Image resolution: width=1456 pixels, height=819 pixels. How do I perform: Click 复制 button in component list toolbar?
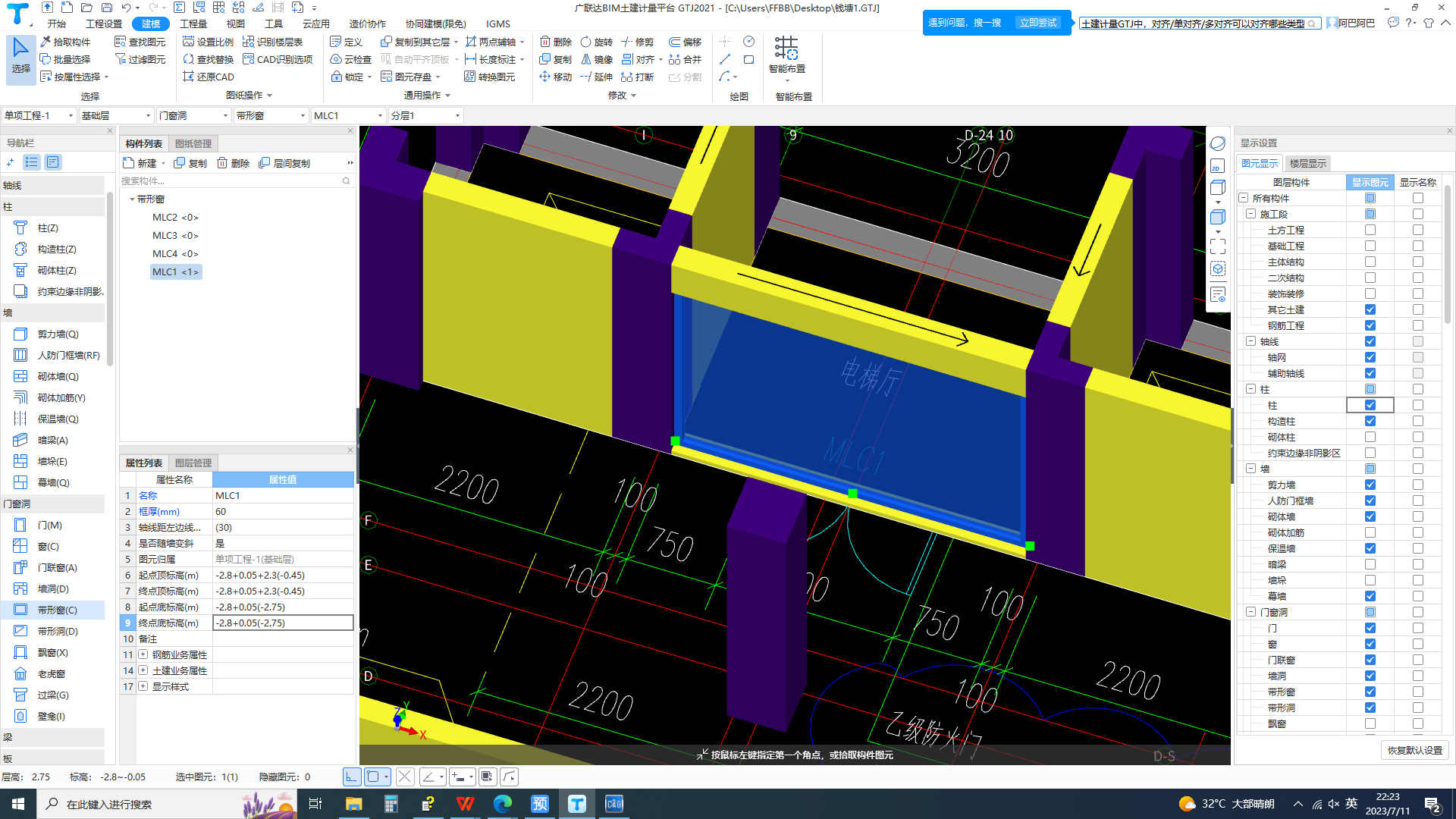click(x=190, y=163)
